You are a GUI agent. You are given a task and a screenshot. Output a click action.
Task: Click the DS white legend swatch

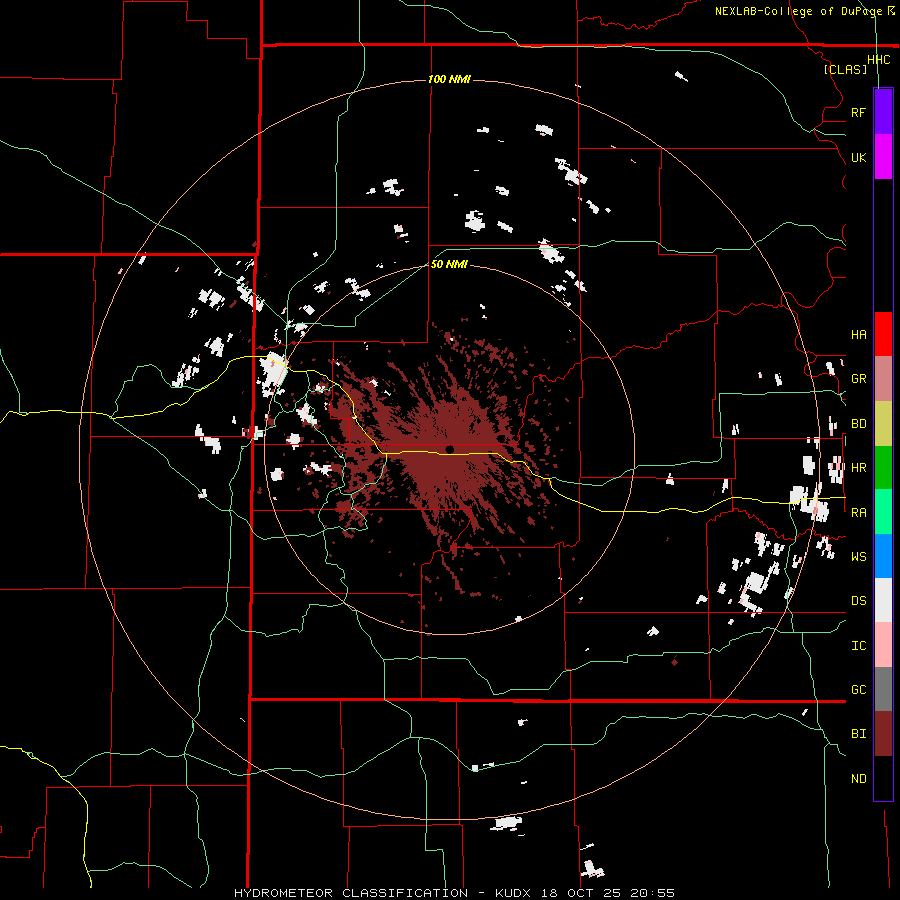coord(883,600)
